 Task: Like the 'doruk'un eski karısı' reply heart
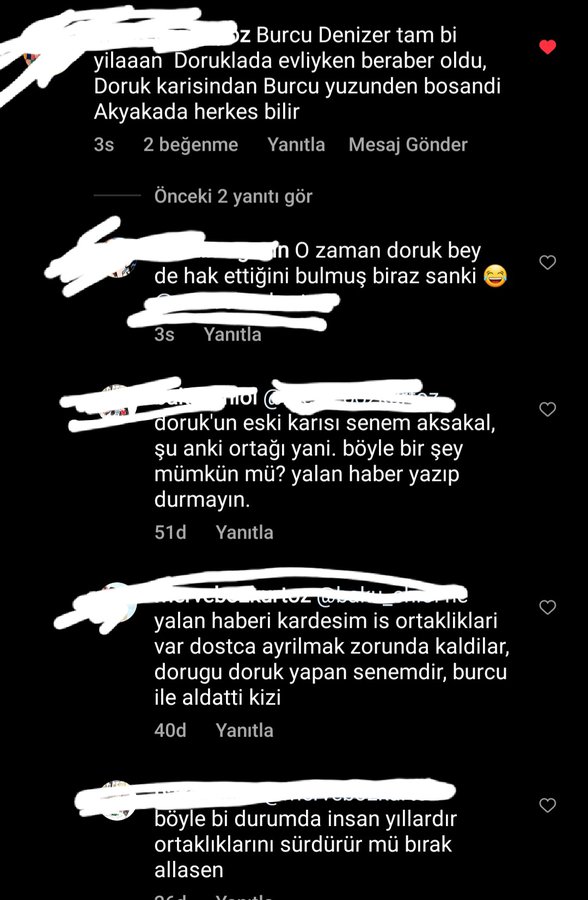point(548,409)
